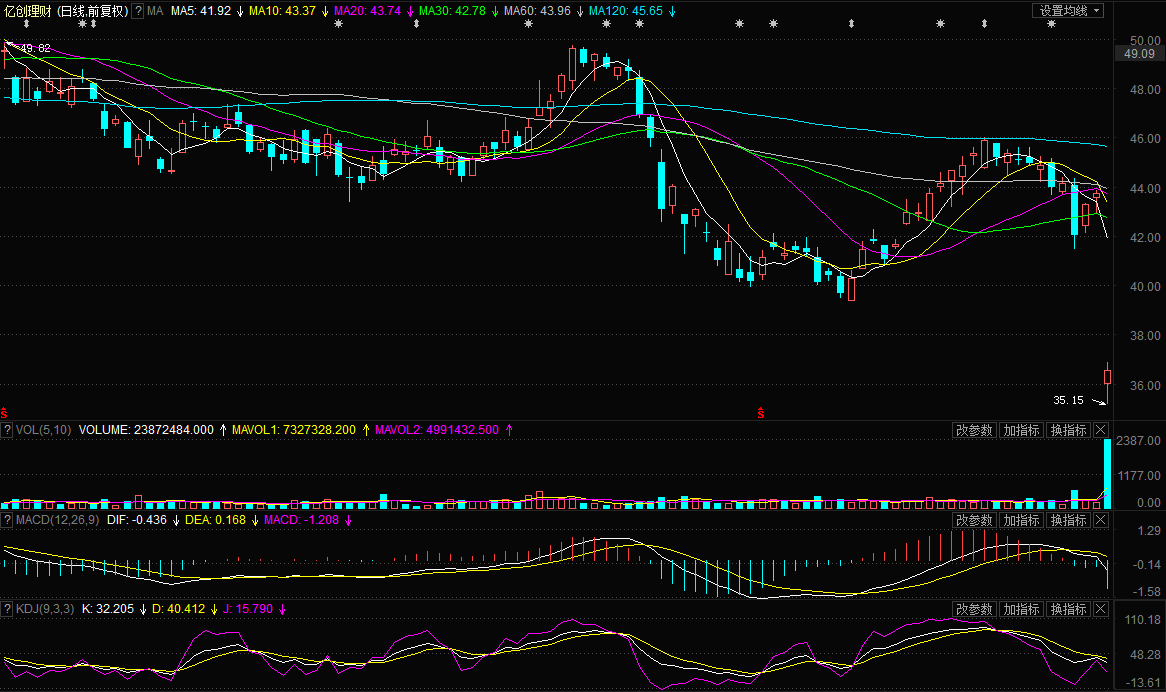Click 换指标 in the VOL panel
Image resolution: width=1166 pixels, height=692 pixels.
(x=1068, y=430)
